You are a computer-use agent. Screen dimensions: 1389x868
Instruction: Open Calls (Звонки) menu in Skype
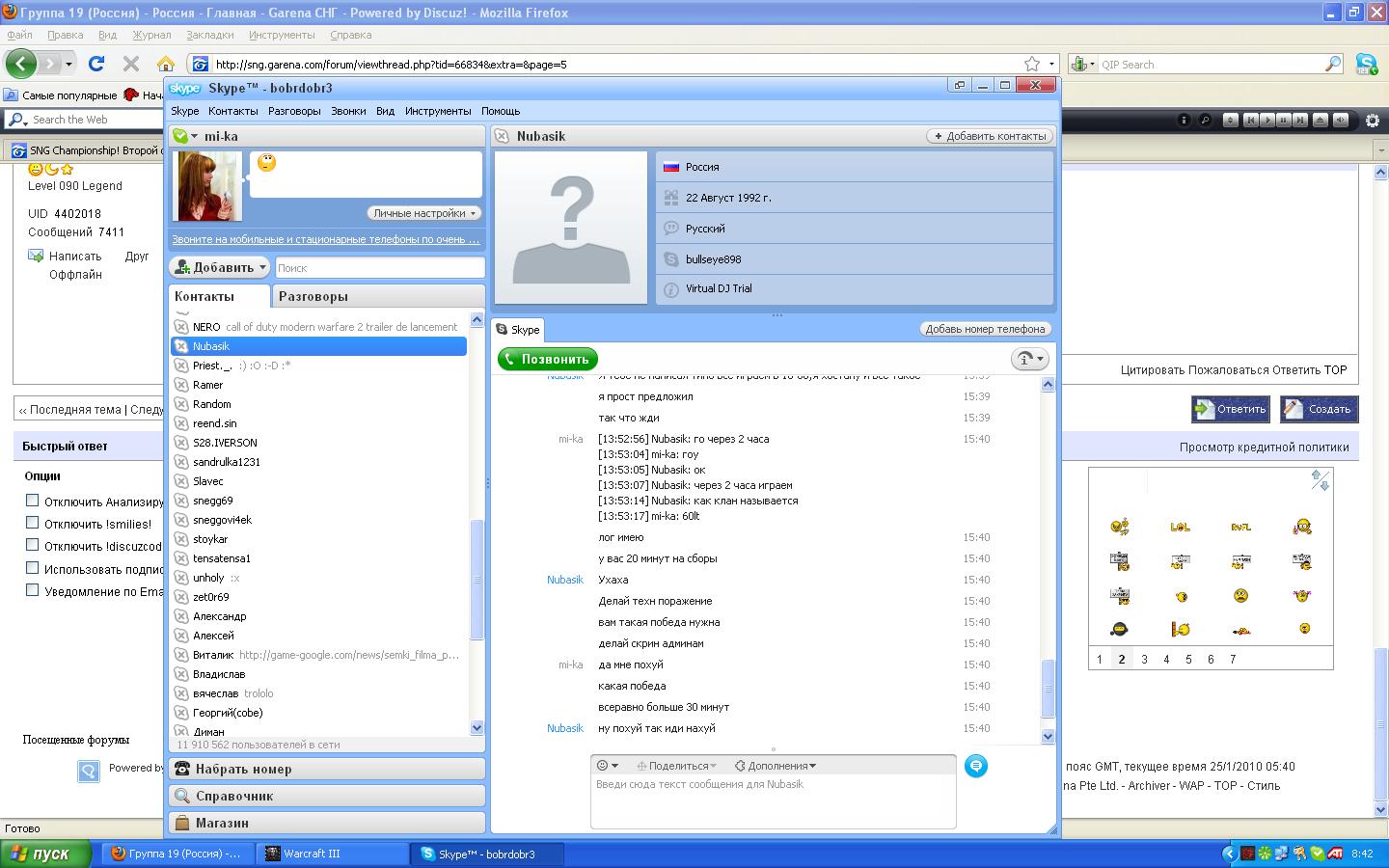[x=348, y=111]
